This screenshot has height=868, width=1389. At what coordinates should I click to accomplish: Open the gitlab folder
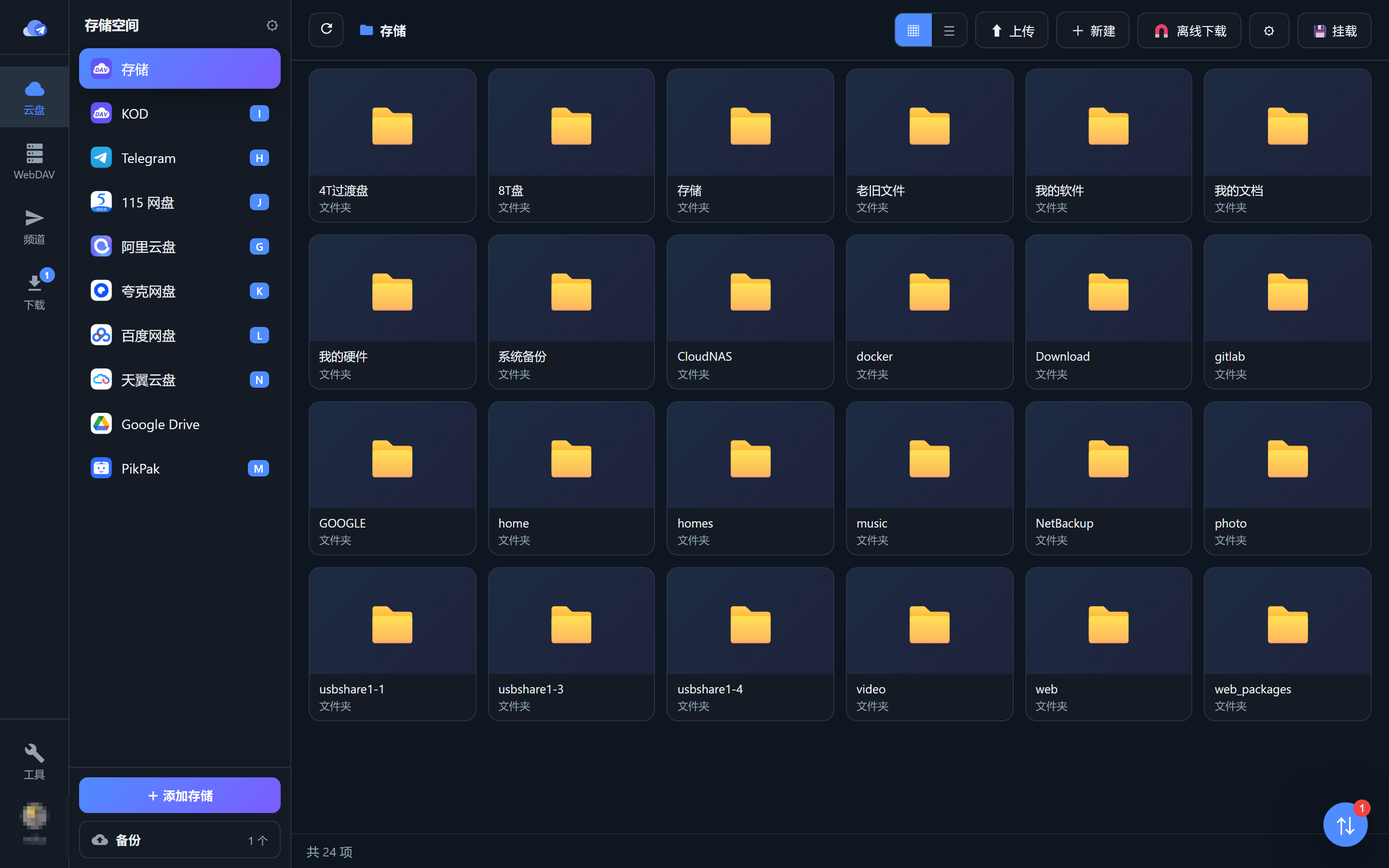[x=1287, y=312]
